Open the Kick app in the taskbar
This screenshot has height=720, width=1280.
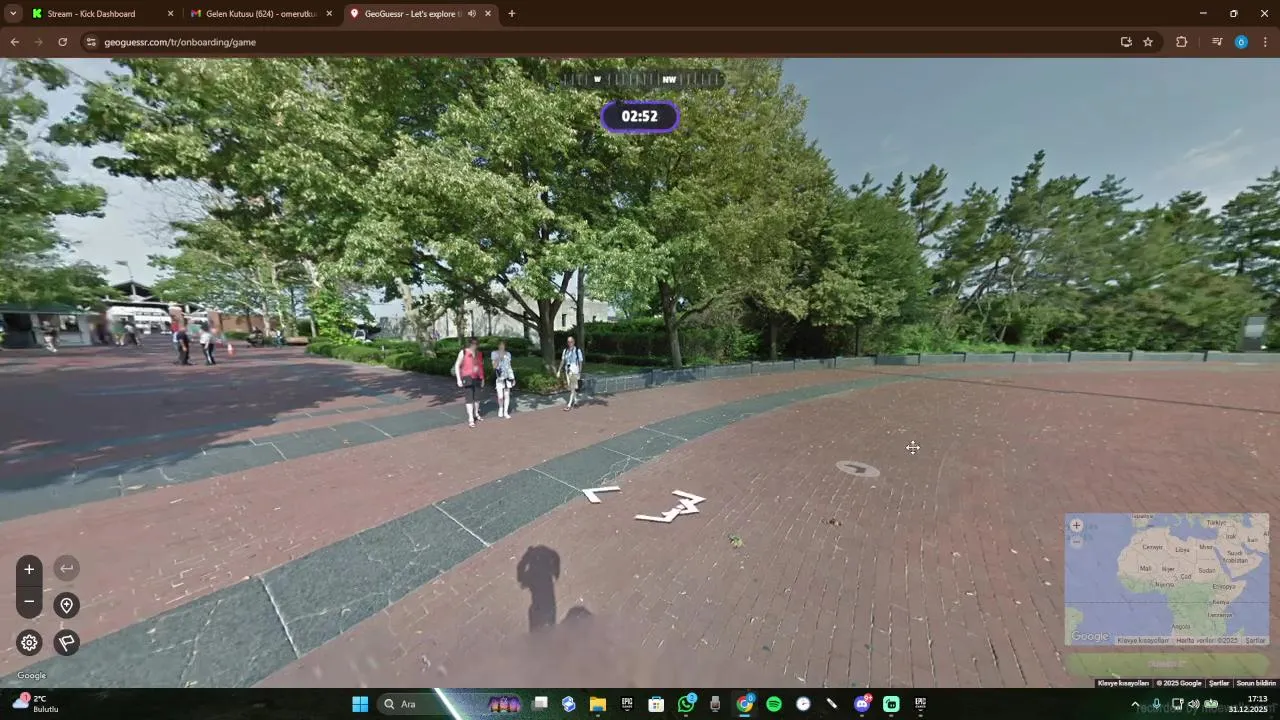pyautogui.click(x=891, y=704)
